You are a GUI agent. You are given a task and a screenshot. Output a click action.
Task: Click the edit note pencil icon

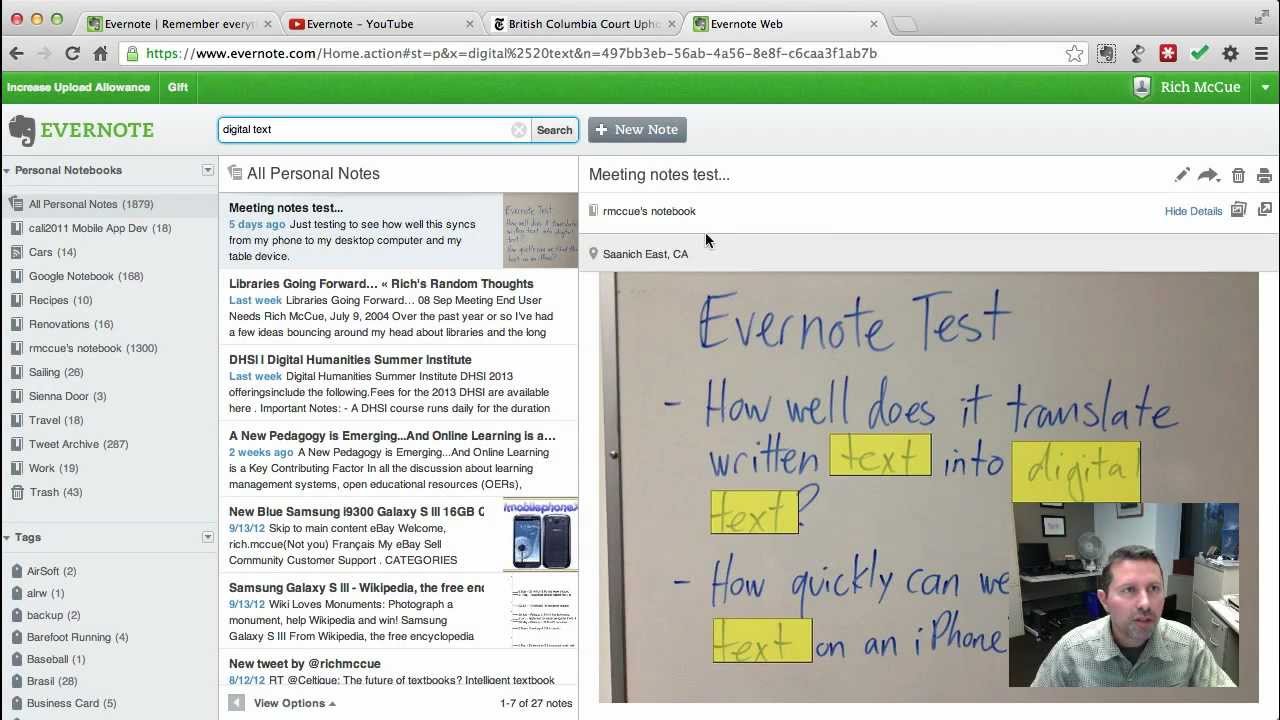(x=1182, y=175)
